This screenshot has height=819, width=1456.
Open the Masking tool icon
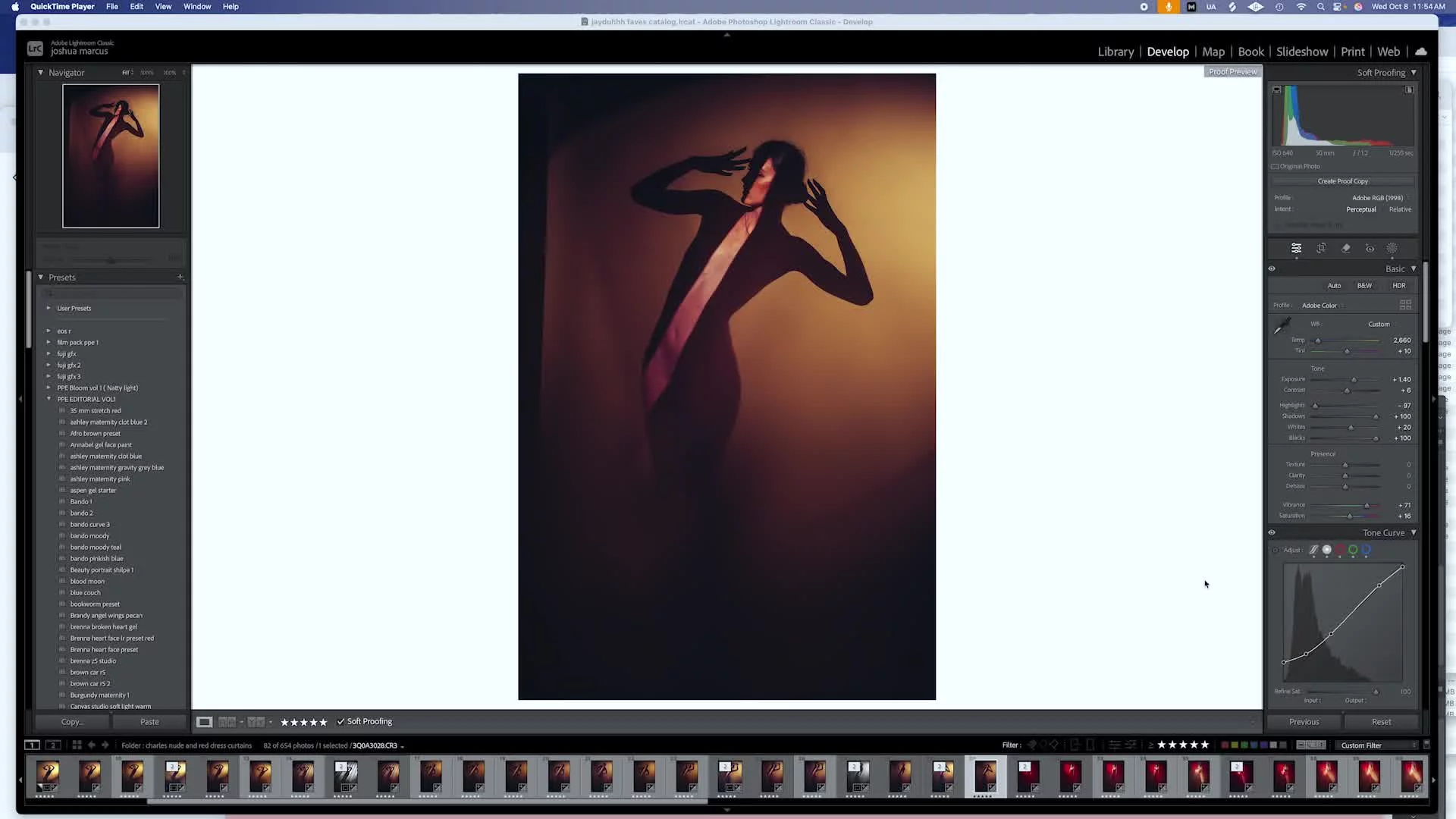tap(1392, 248)
